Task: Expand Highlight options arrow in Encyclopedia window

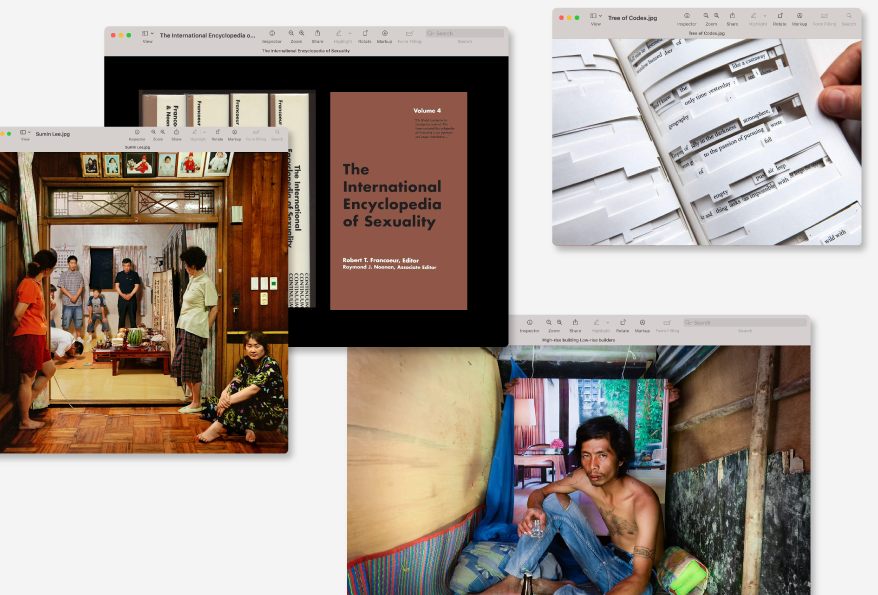Action: [350, 34]
